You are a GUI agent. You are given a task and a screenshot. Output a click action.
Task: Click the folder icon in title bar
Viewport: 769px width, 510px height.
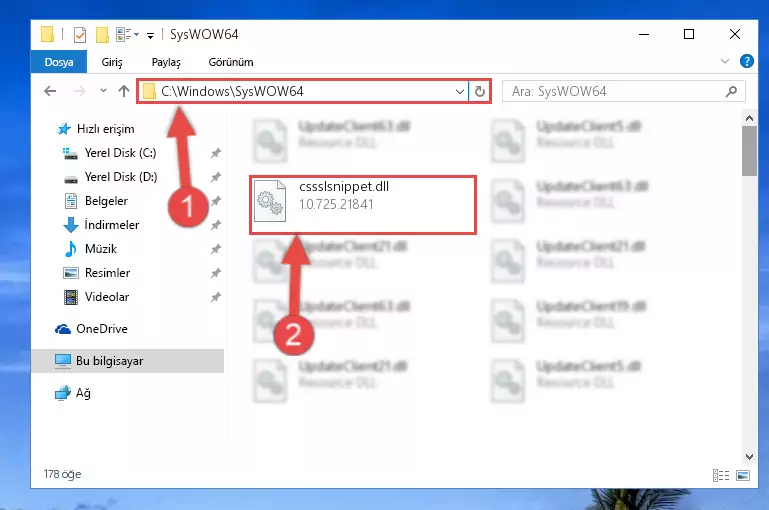[x=47, y=34]
